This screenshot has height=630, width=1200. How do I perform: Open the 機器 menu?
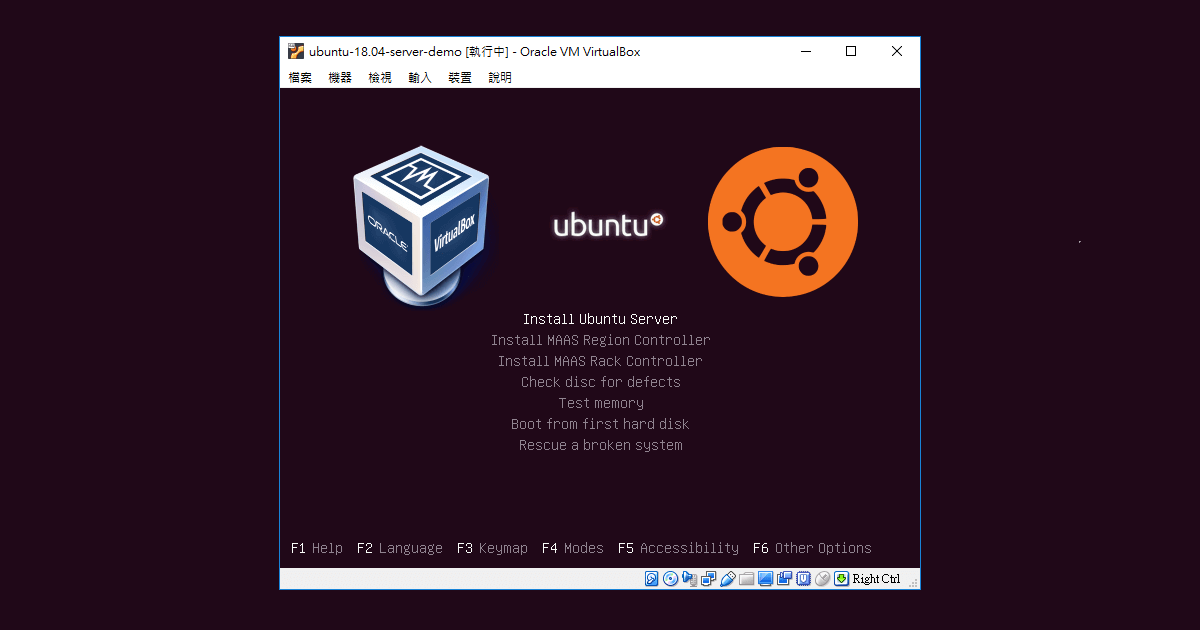click(340, 77)
